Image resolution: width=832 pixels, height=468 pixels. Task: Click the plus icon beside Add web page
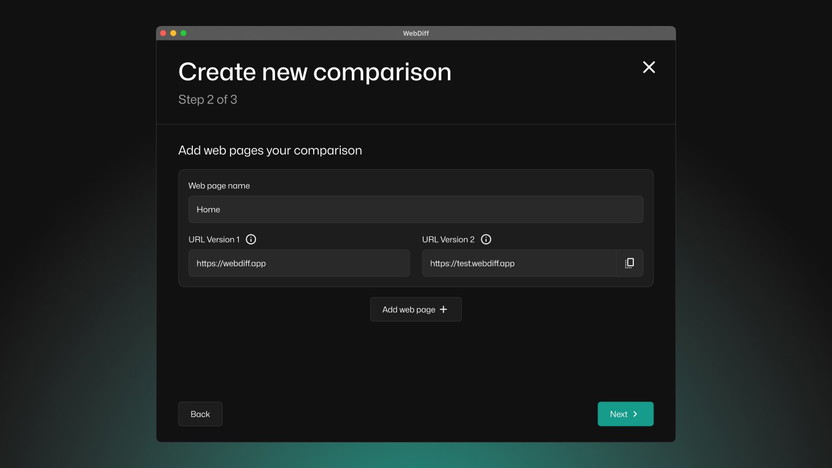pos(444,310)
